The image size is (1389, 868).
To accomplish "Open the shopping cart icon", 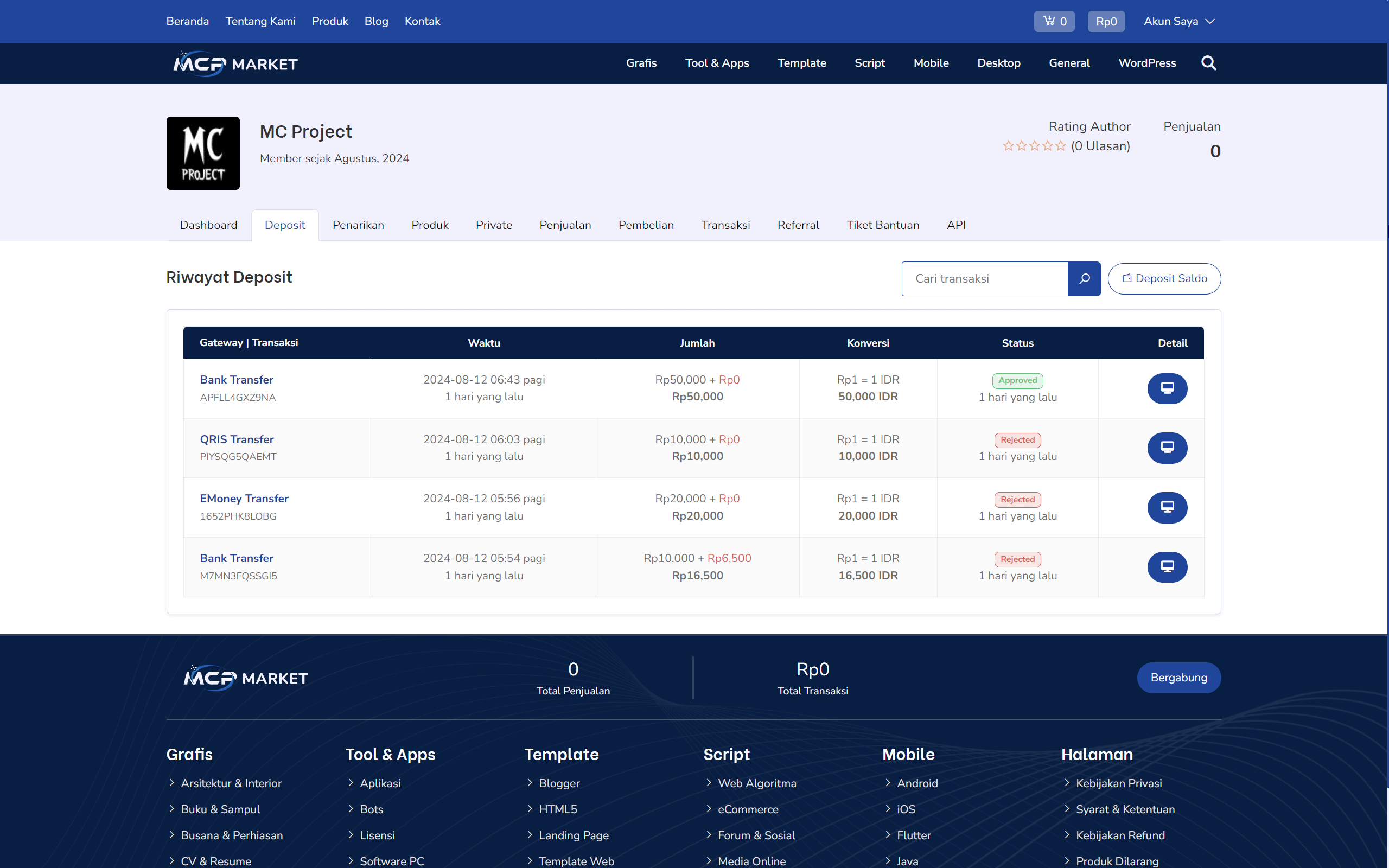I will click(1054, 21).
